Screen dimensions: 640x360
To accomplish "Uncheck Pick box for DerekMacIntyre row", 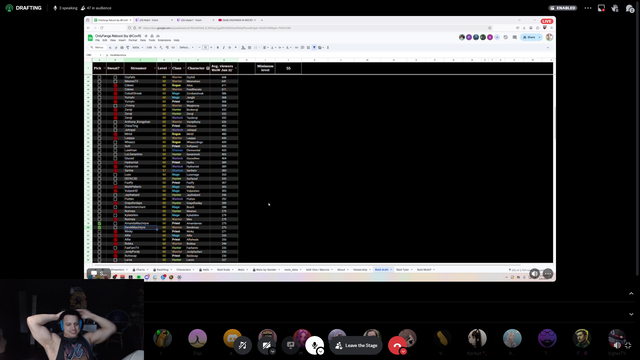I will tap(99, 227).
